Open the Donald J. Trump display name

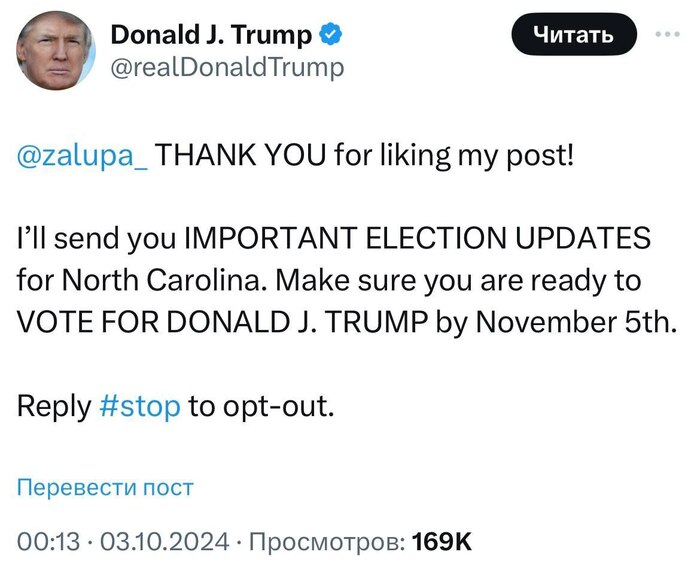pyautogui.click(x=211, y=35)
